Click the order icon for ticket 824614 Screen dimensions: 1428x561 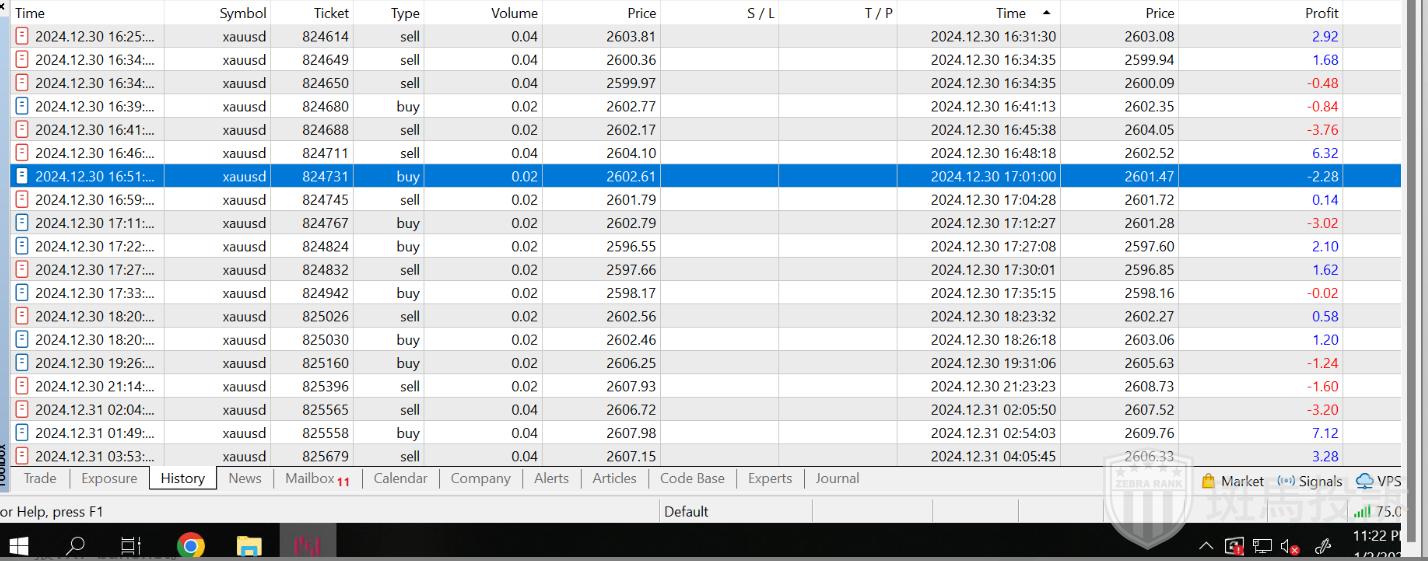click(22, 36)
